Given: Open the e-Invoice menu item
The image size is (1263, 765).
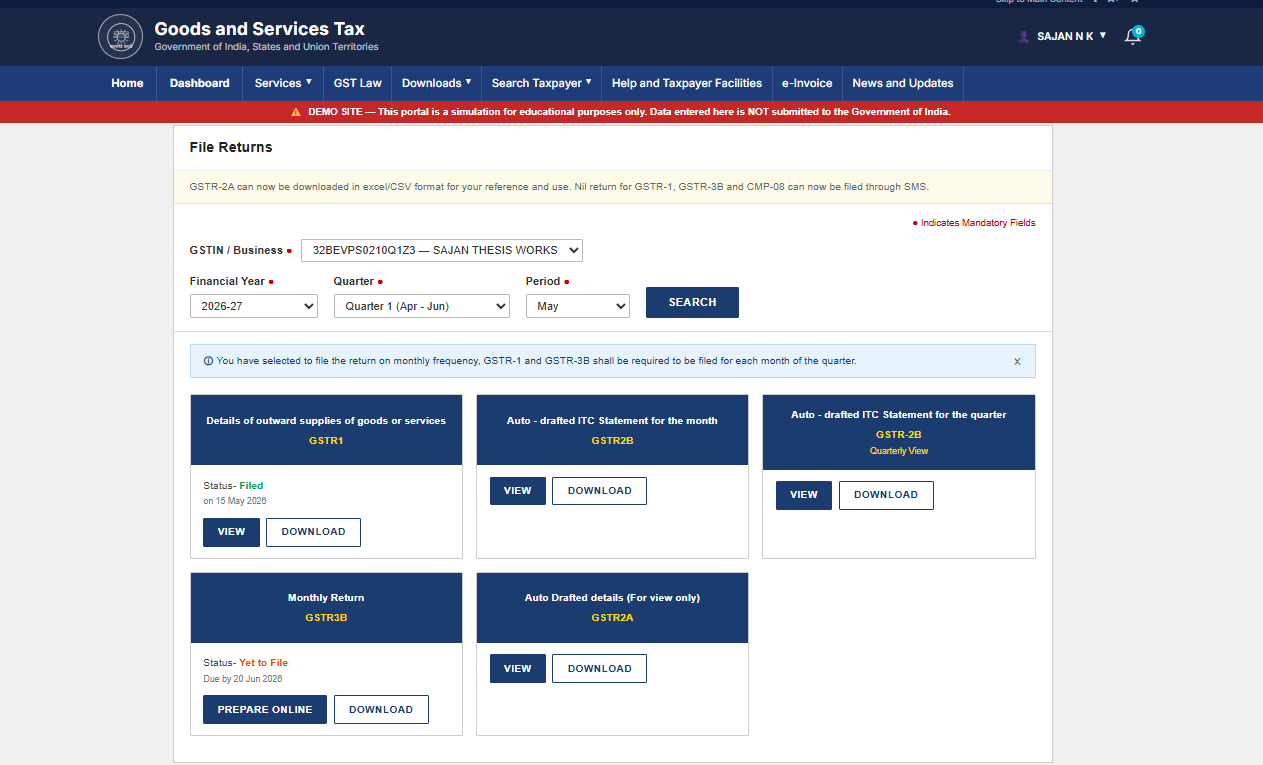Looking at the screenshot, I should (x=806, y=83).
